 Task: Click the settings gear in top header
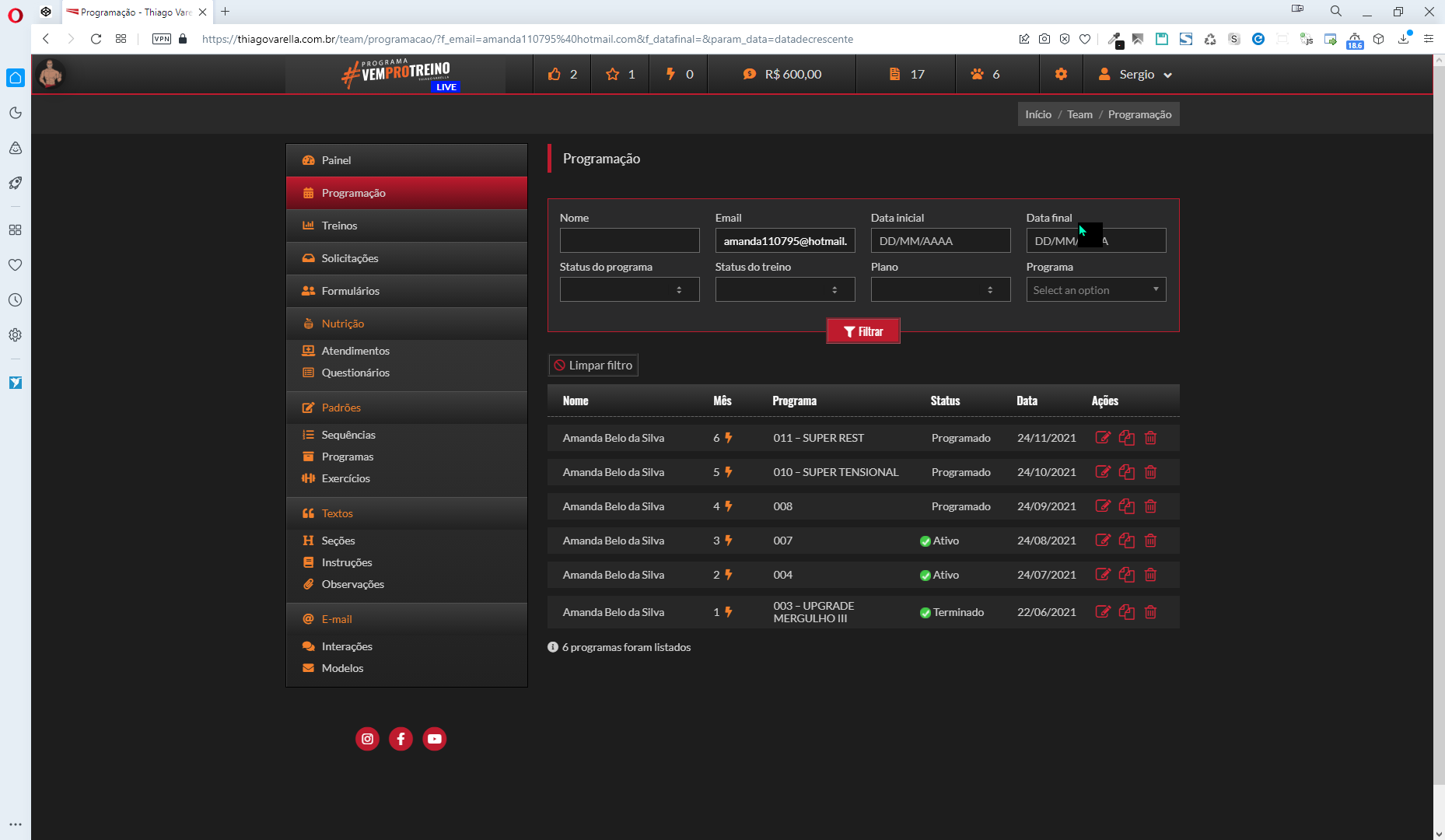[x=1061, y=74]
